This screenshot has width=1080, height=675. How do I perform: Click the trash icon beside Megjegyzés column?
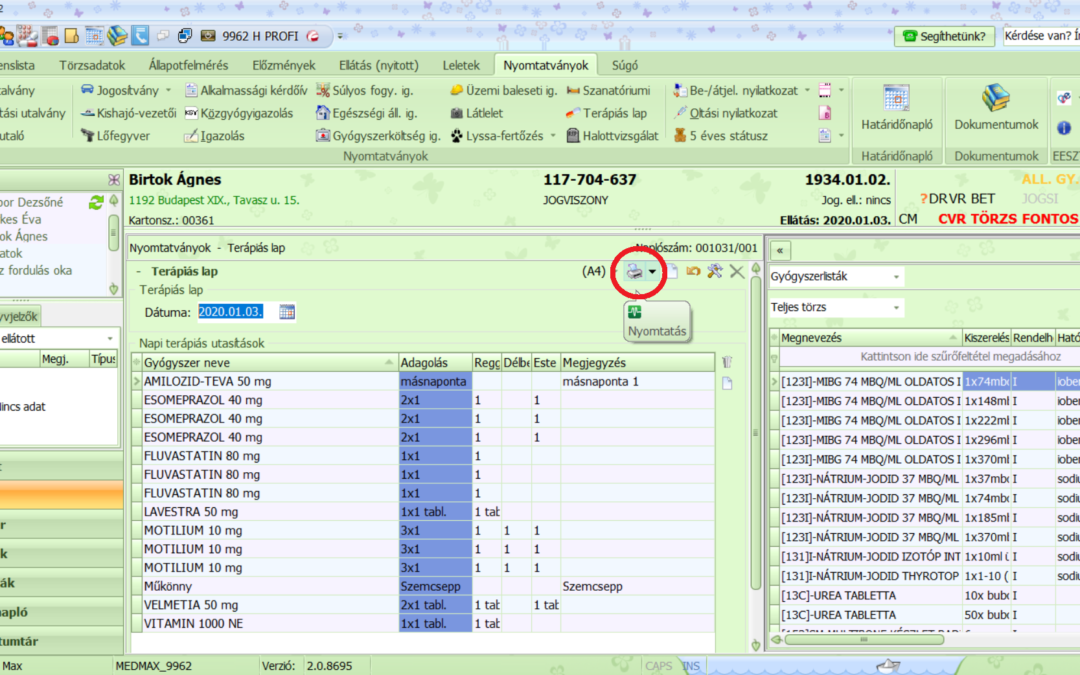727,362
